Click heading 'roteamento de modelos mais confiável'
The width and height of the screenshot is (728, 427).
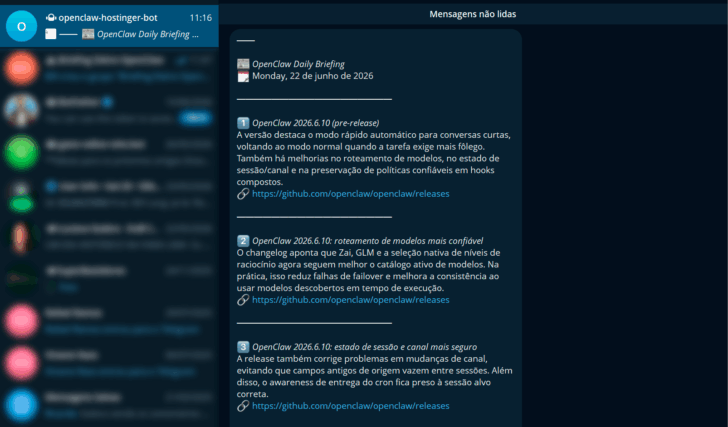tap(409, 241)
